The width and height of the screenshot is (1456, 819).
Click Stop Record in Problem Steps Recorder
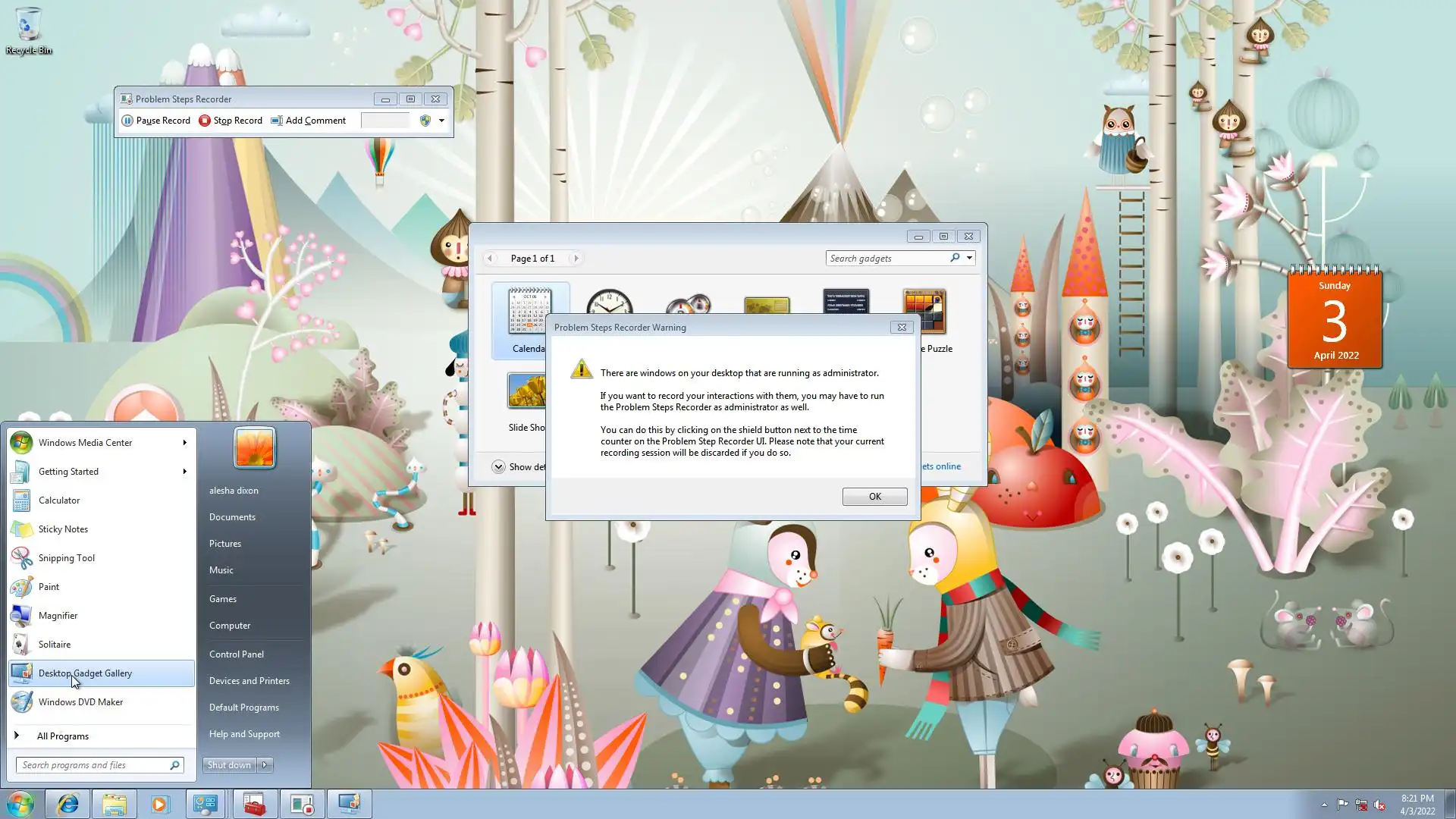coord(231,121)
